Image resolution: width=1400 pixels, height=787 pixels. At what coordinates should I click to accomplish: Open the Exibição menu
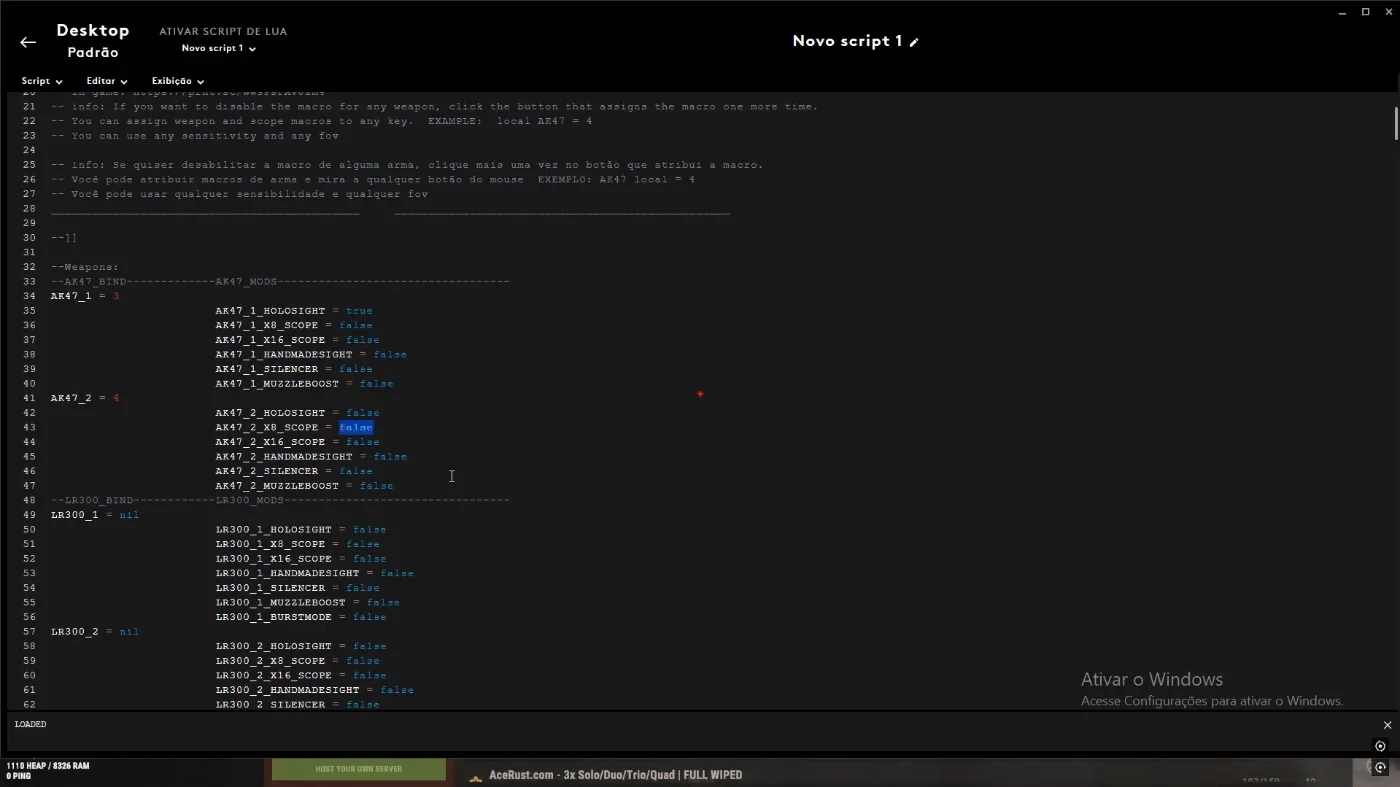(x=178, y=81)
